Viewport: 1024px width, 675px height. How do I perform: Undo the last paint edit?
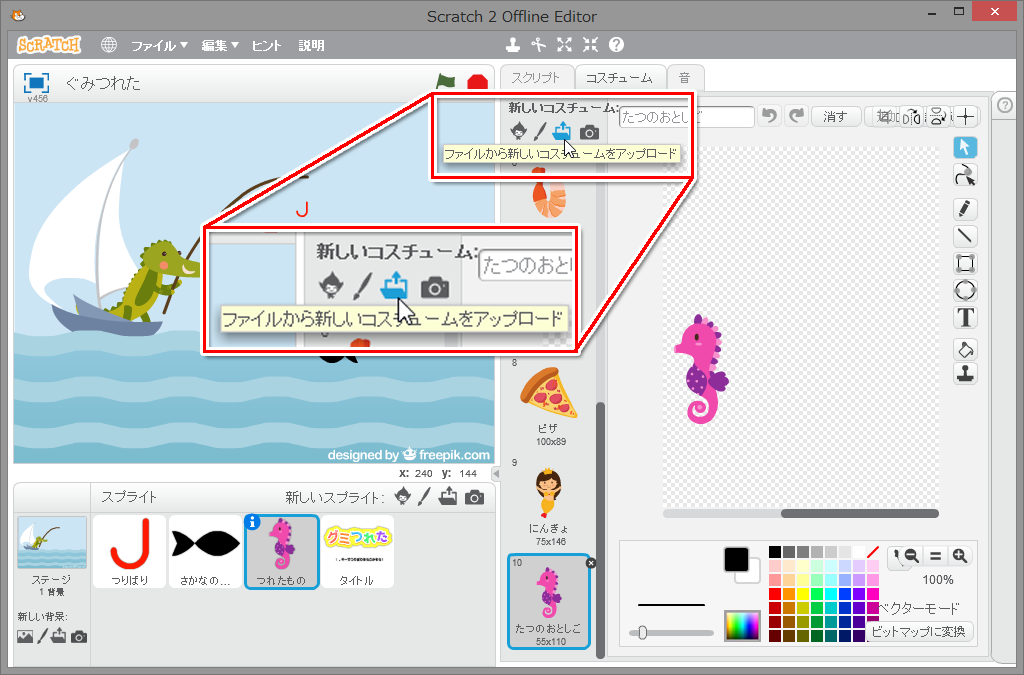click(x=770, y=116)
